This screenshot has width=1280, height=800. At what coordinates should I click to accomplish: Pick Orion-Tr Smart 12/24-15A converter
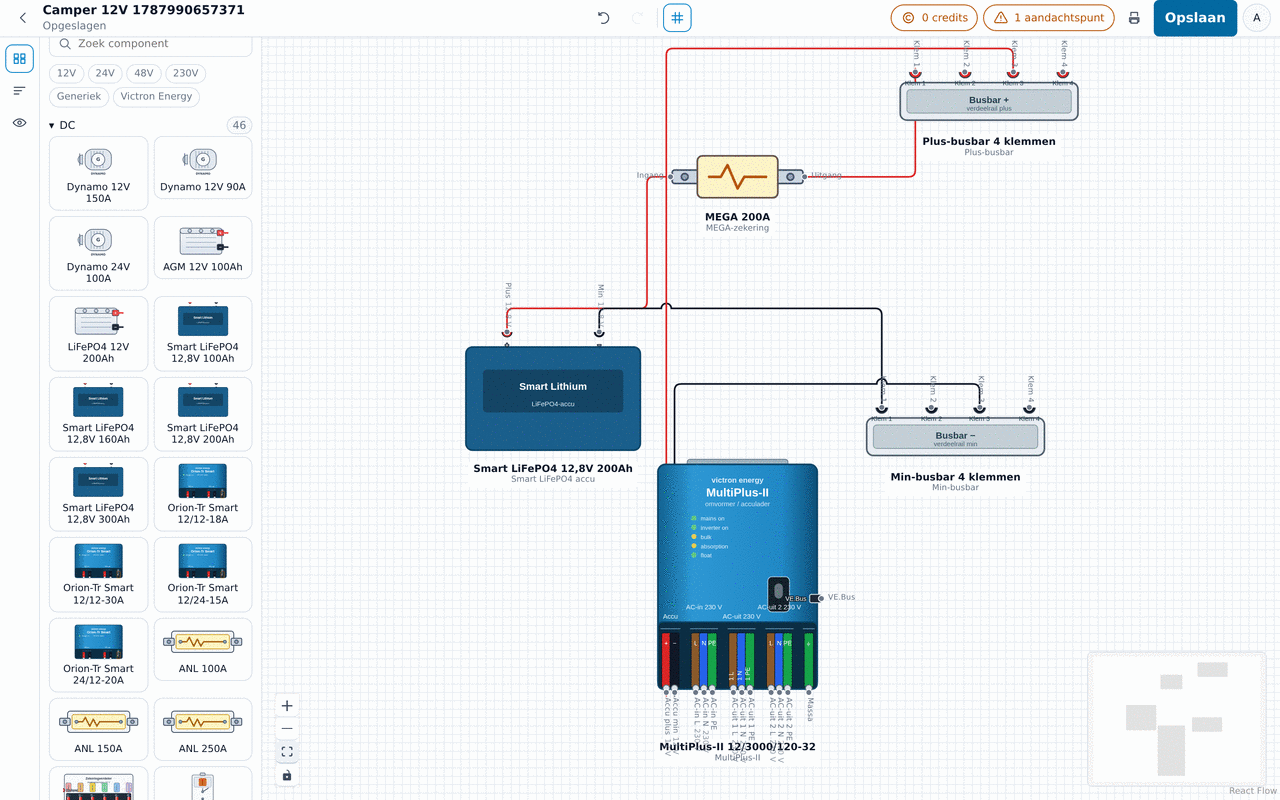pyautogui.click(x=203, y=575)
